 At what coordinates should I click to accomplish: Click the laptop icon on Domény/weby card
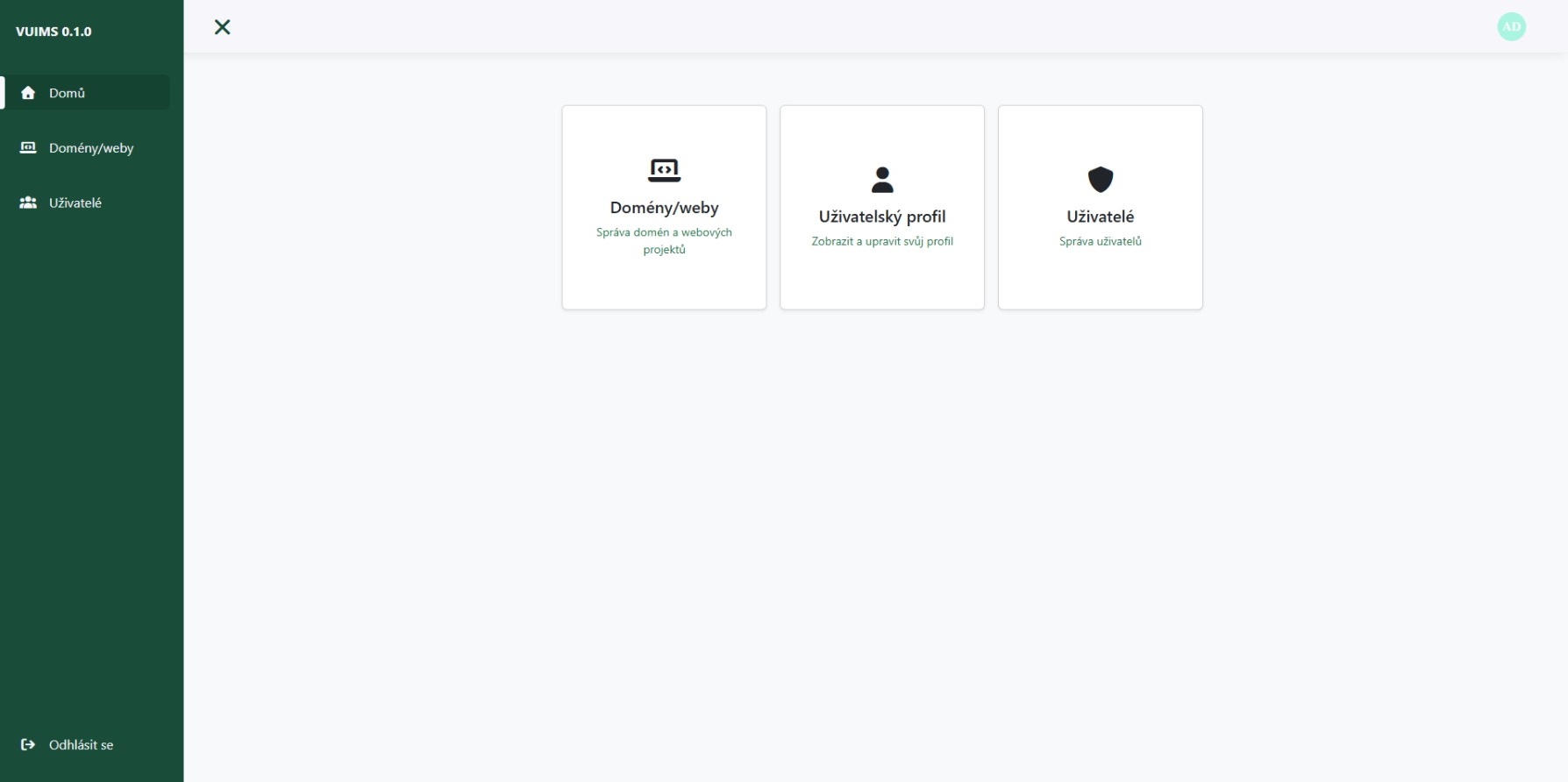(664, 170)
